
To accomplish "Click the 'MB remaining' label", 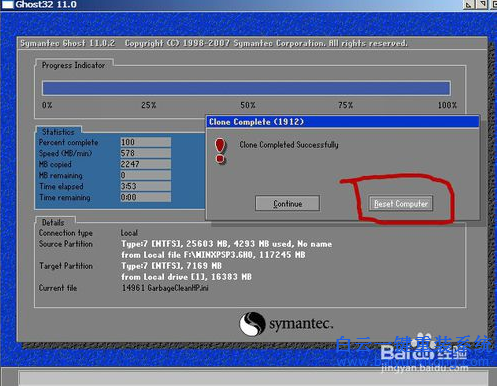I will click(x=61, y=175).
